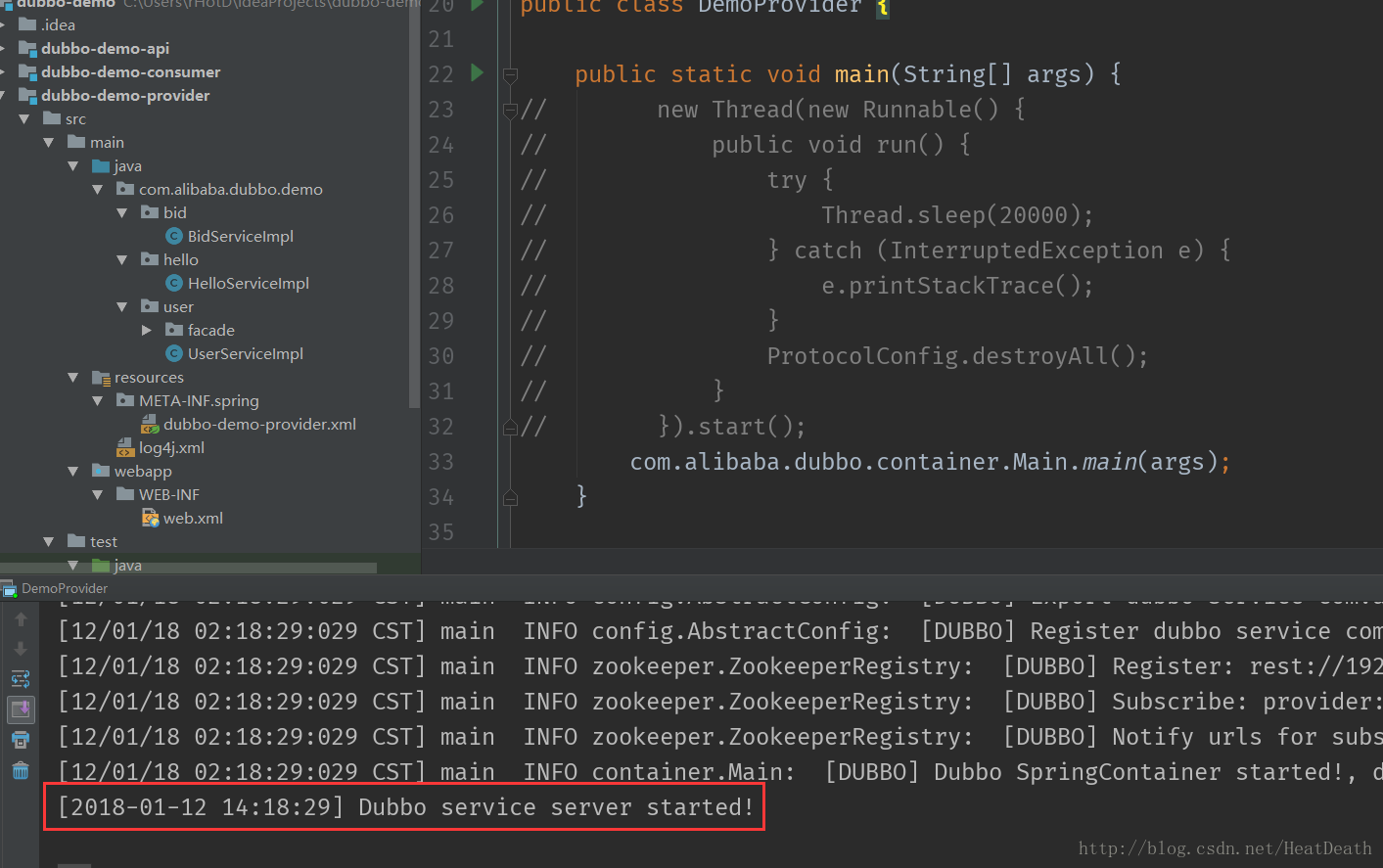Select the HelloServiceImpl class icon

(x=174, y=283)
